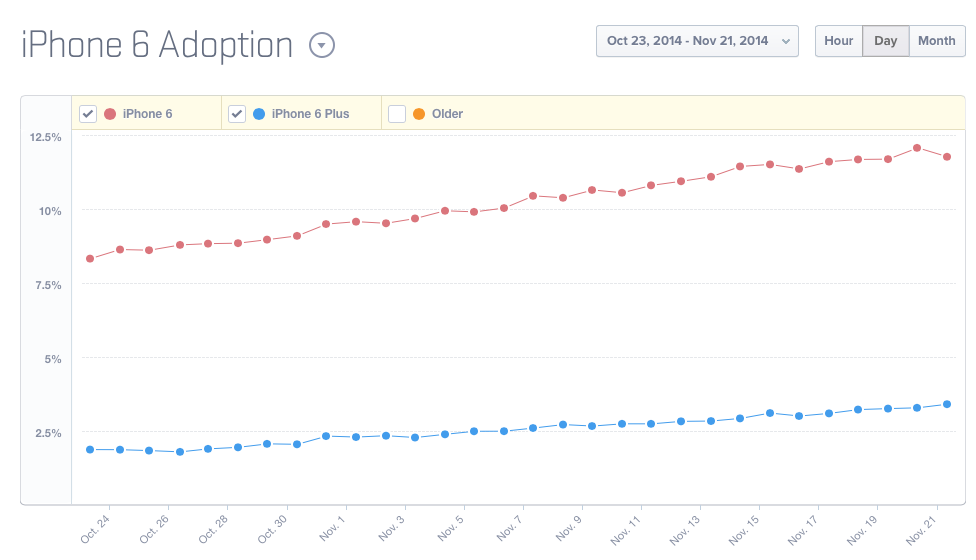Click the red iPhone 6 legend dot
Viewport: 976px width, 560px height.
click(110, 114)
